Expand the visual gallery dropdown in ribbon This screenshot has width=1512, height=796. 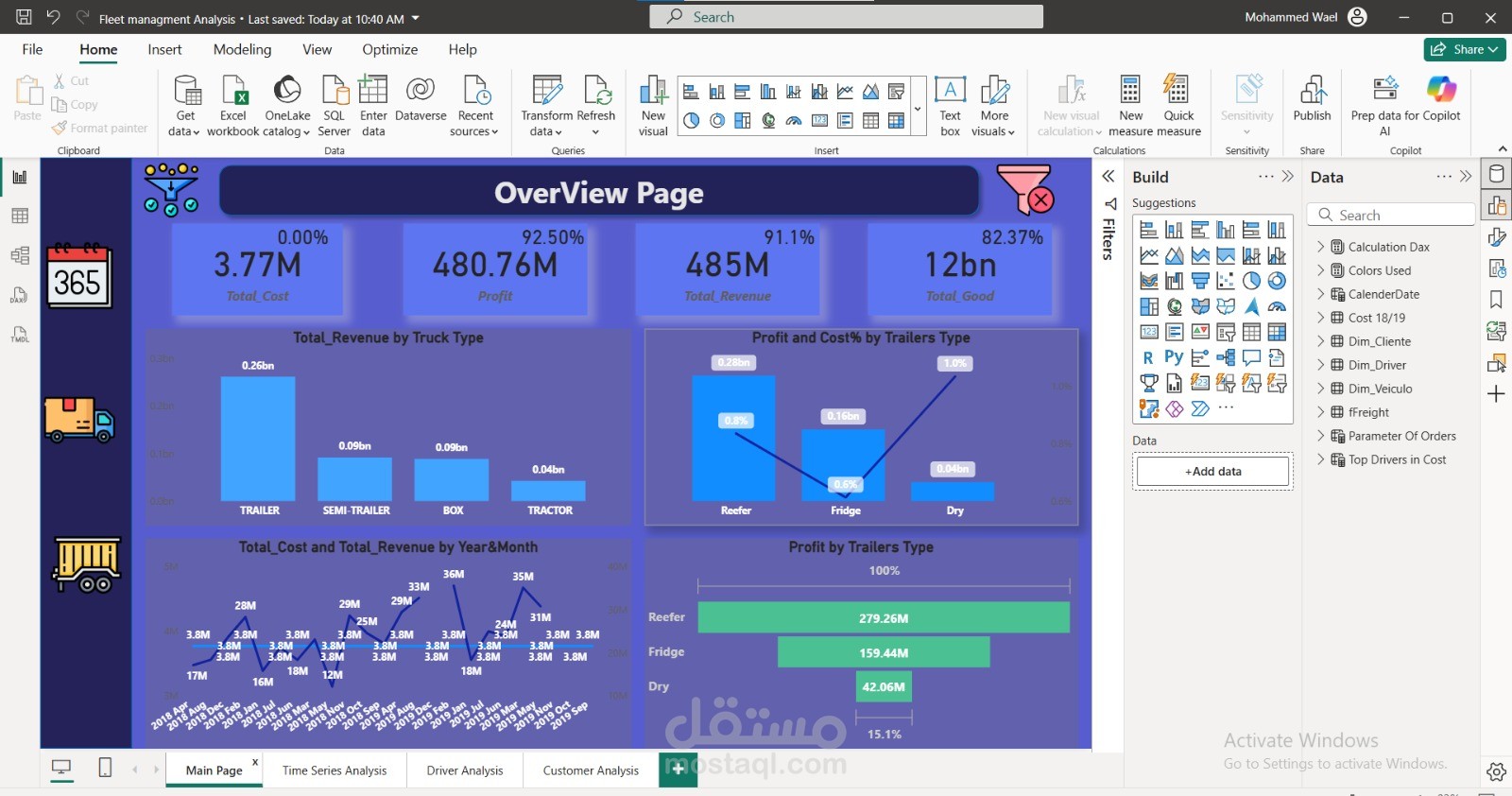point(917,109)
